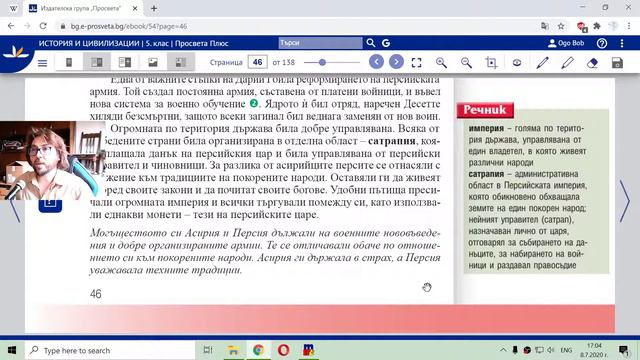Select the pencil drawing tool

point(542,62)
